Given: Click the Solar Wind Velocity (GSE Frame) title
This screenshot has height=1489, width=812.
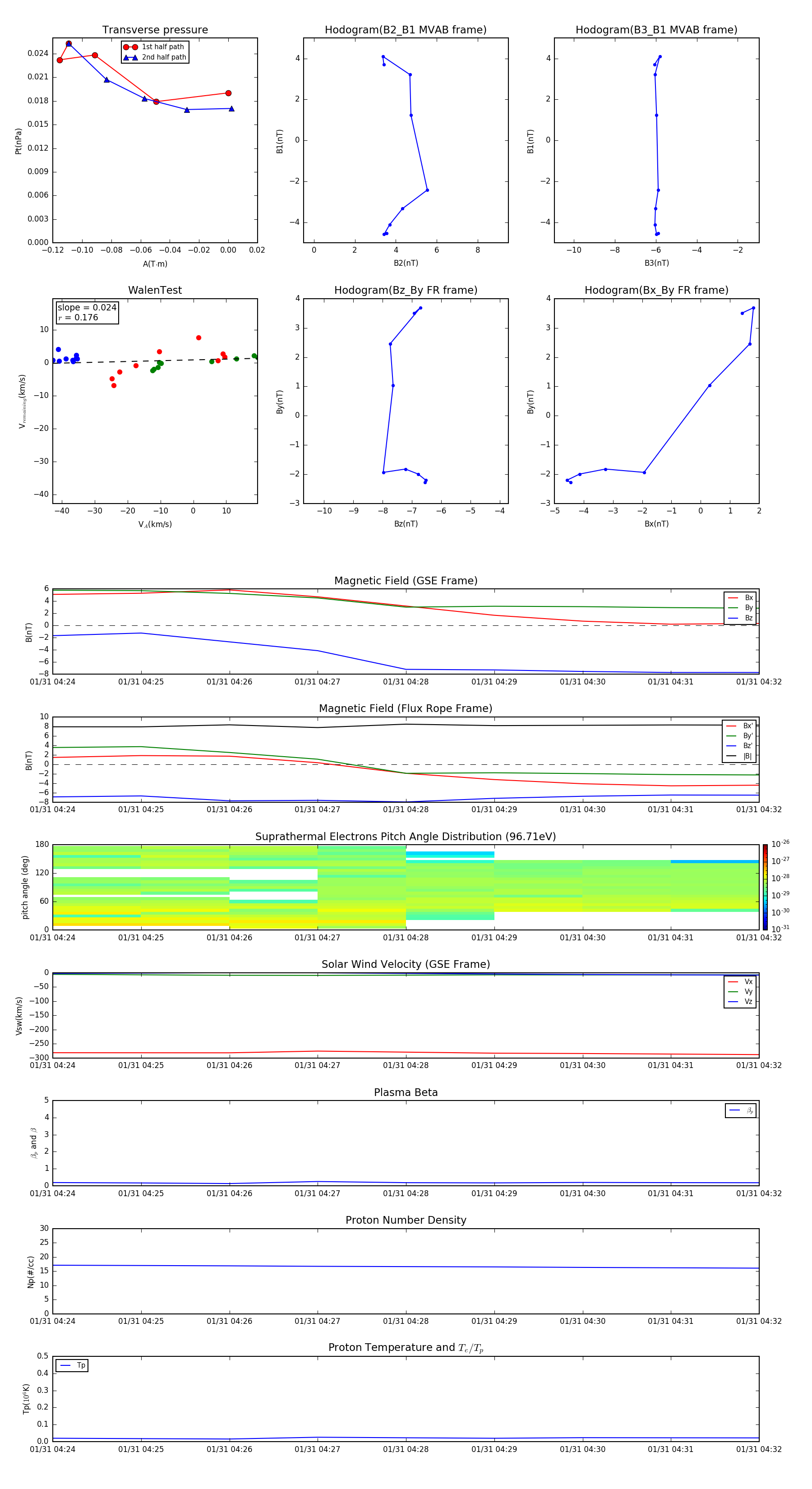Looking at the screenshot, I should point(406,964).
